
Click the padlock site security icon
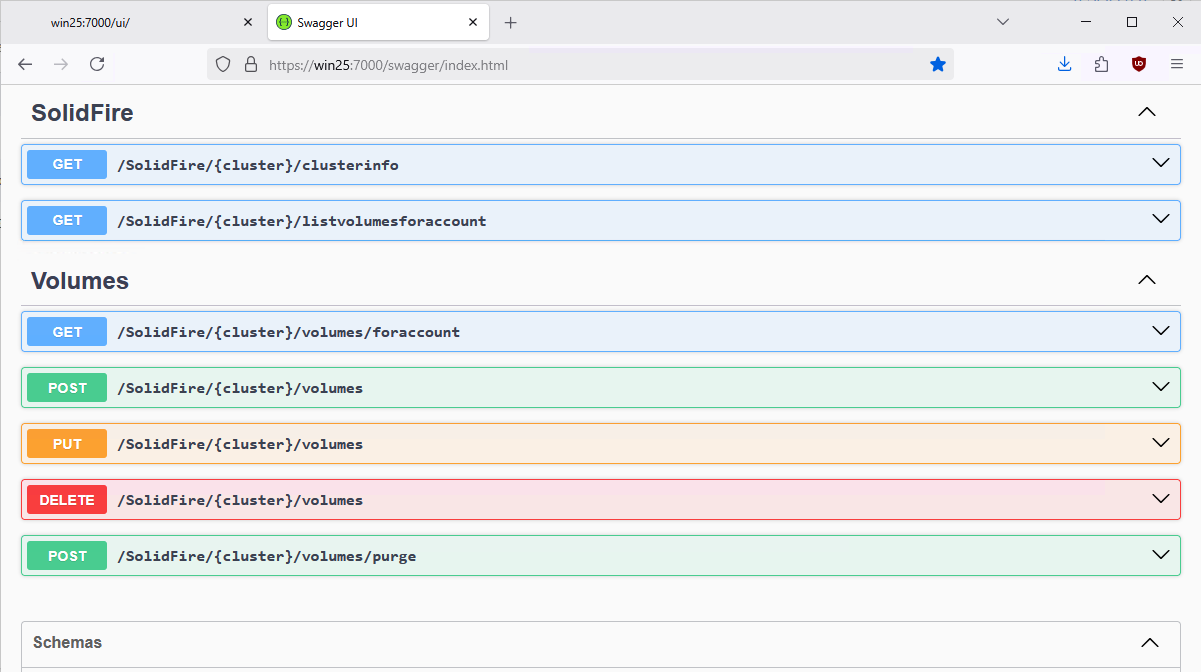[x=251, y=64]
